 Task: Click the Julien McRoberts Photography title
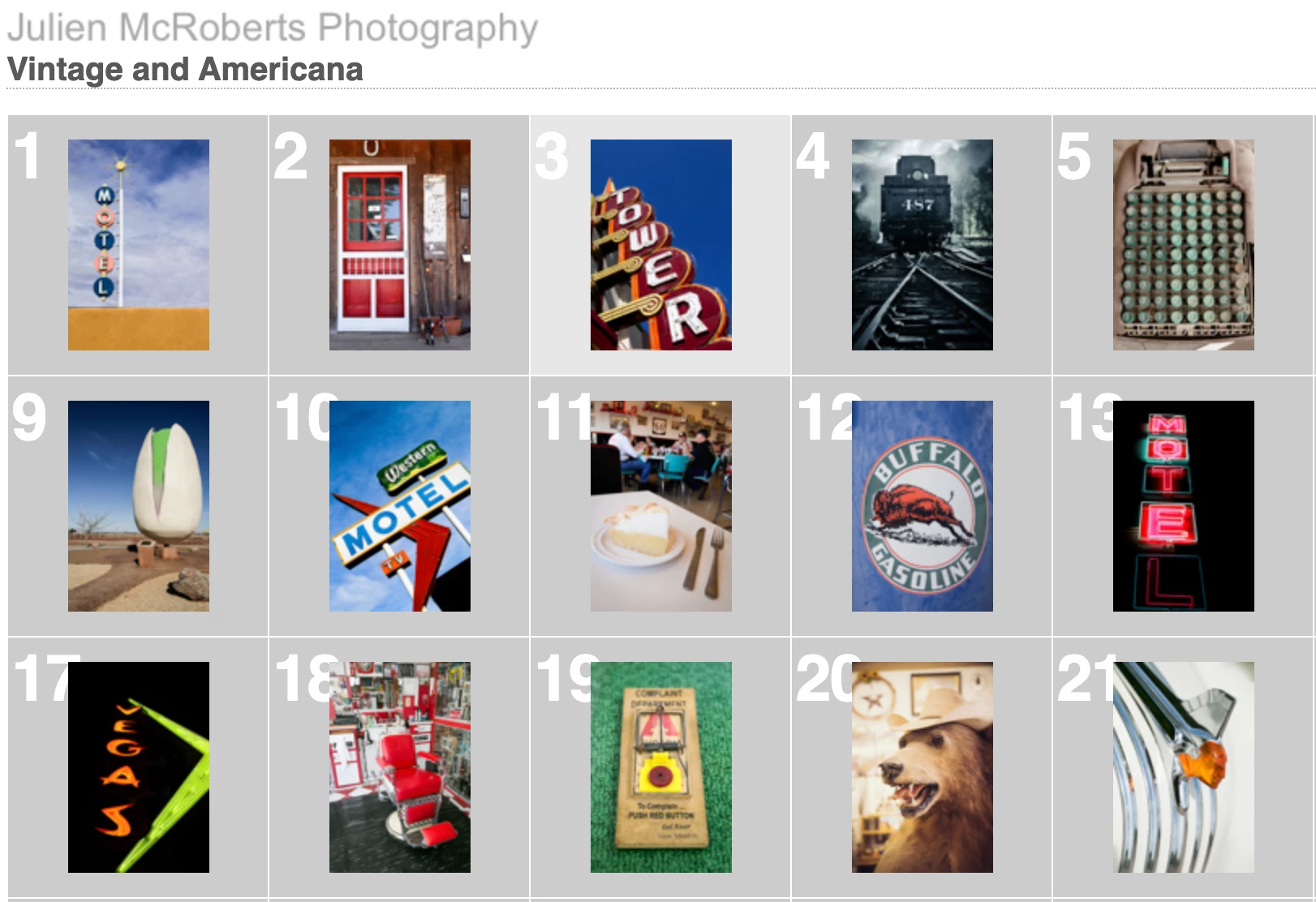pos(273,28)
